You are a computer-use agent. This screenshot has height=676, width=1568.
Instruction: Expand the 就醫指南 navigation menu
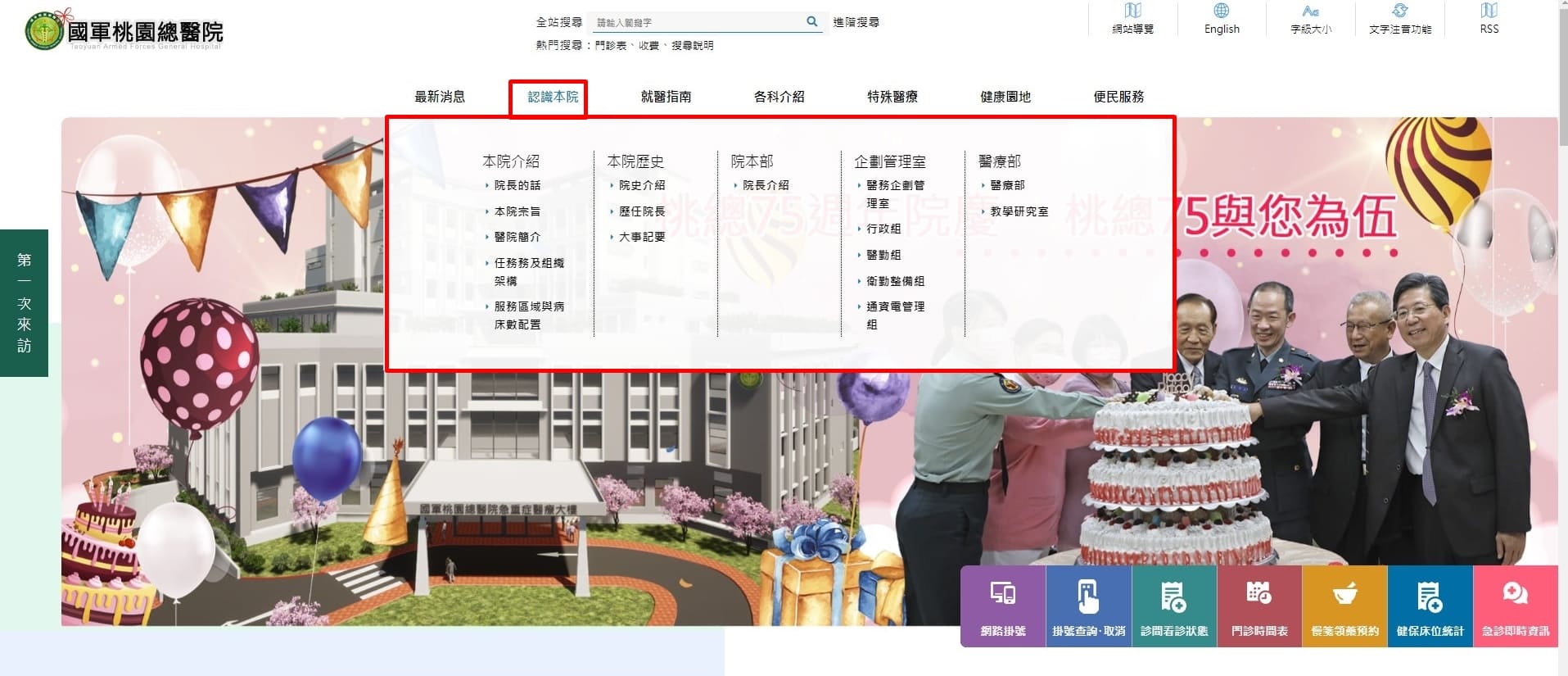666,97
